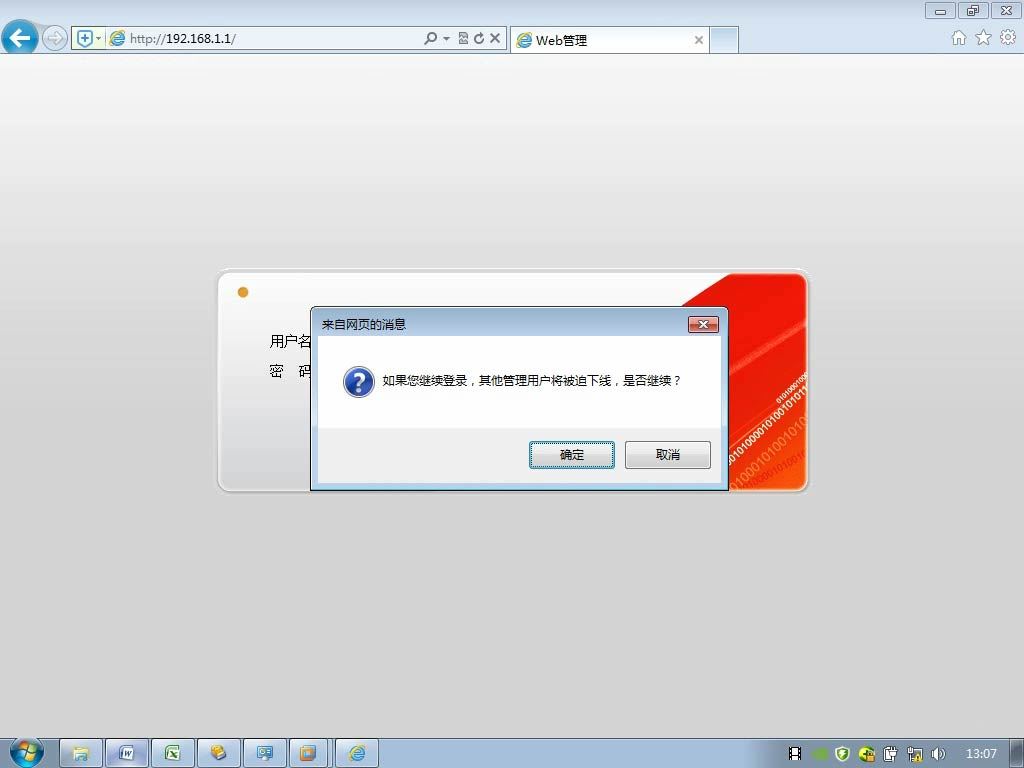Open the remote desktop monitor taskbar icon
This screenshot has width=1024, height=768.
264,754
